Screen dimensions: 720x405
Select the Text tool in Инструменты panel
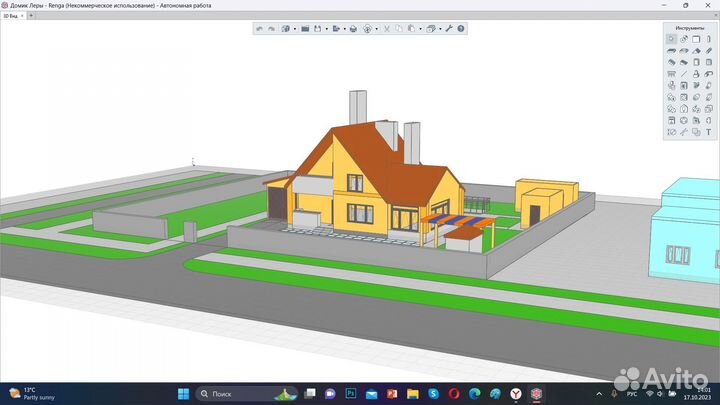708,132
